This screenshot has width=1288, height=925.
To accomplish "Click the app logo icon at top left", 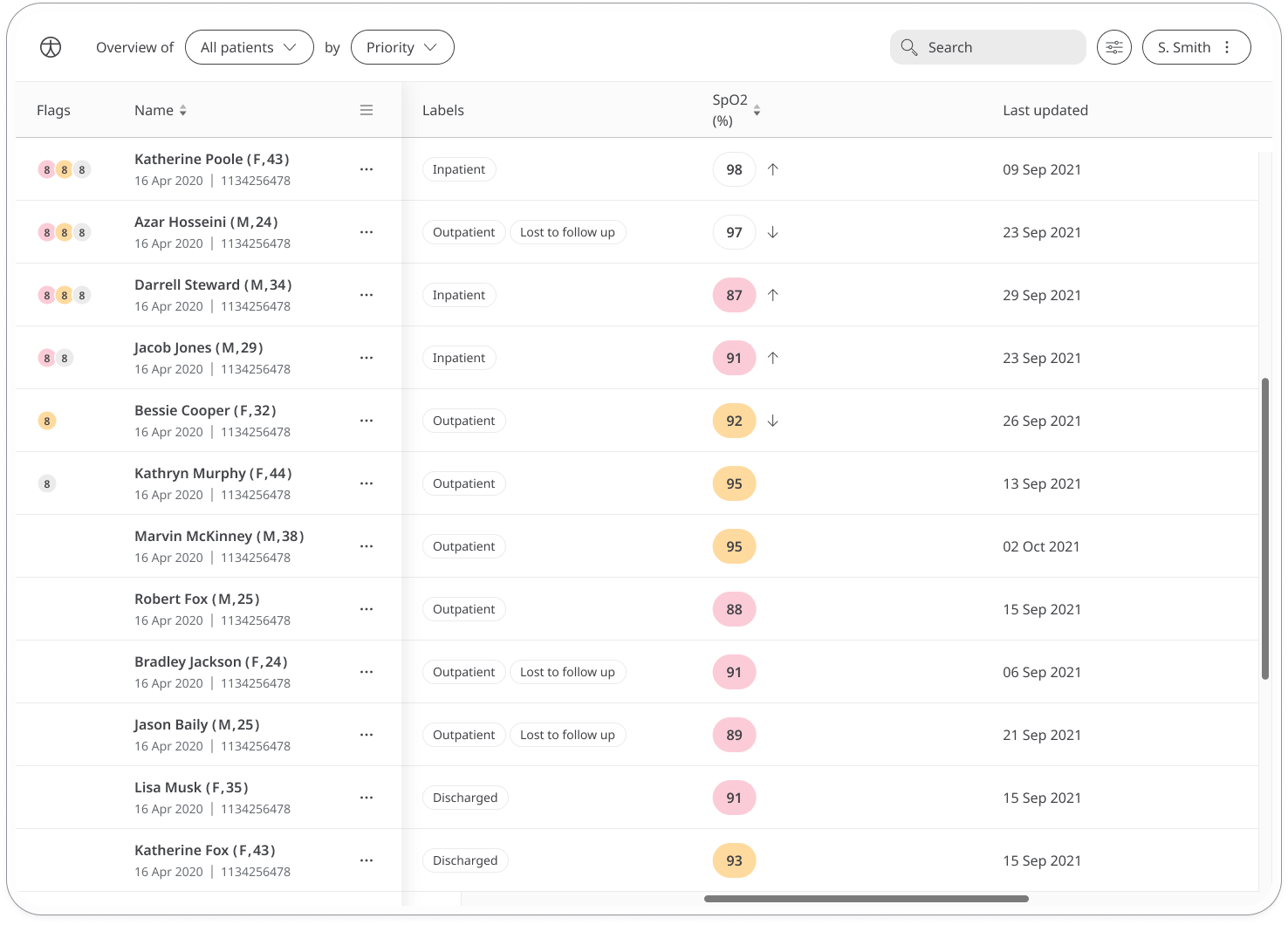I will (x=51, y=47).
